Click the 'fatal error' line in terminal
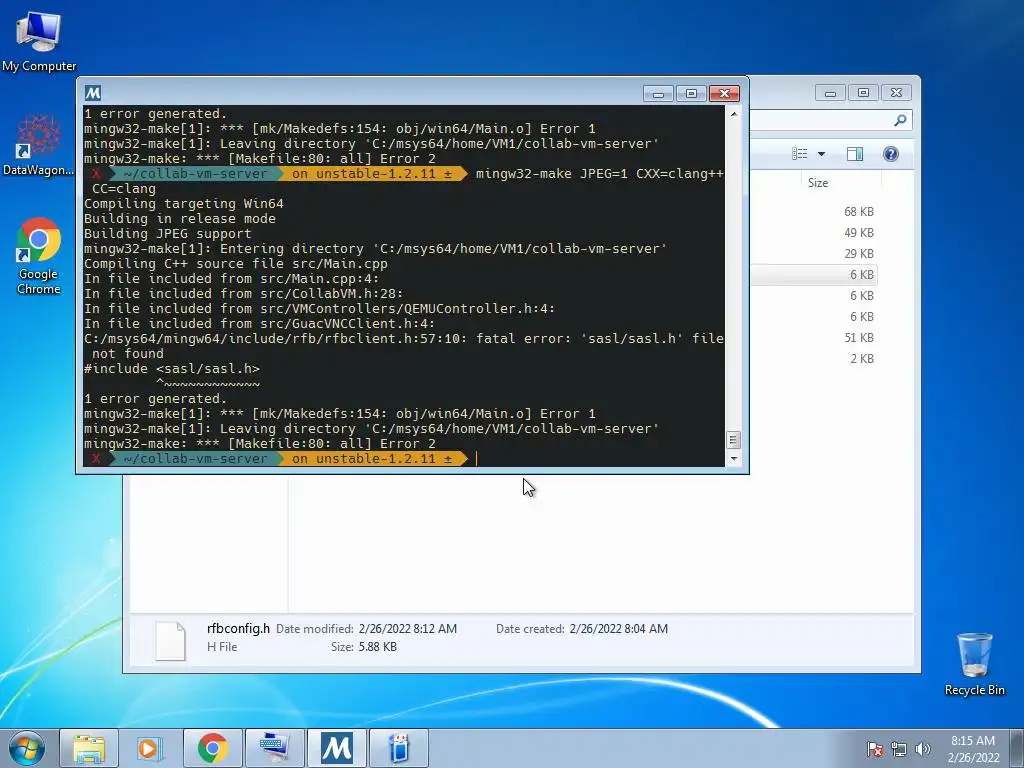1024x768 pixels. pos(404,338)
